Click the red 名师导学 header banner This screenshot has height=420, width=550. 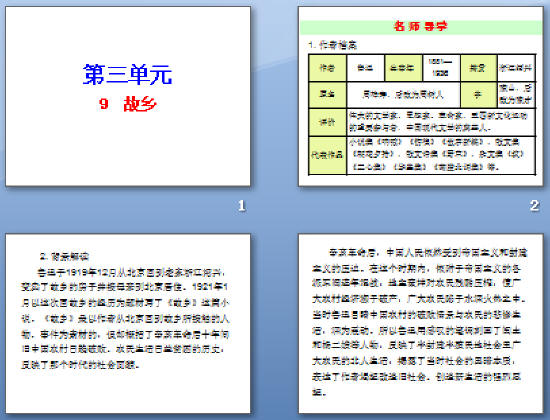pyautogui.click(x=421, y=26)
